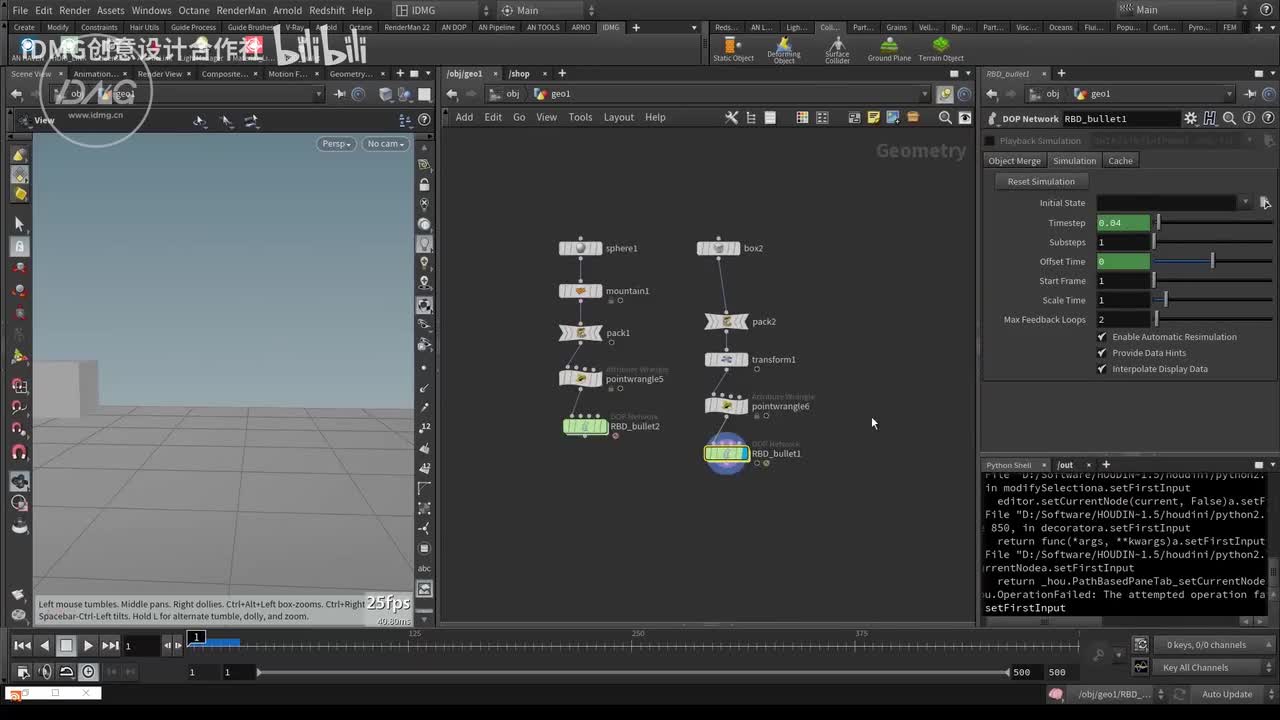
Task: Click the Static Object shelf tool
Action: click(732, 47)
